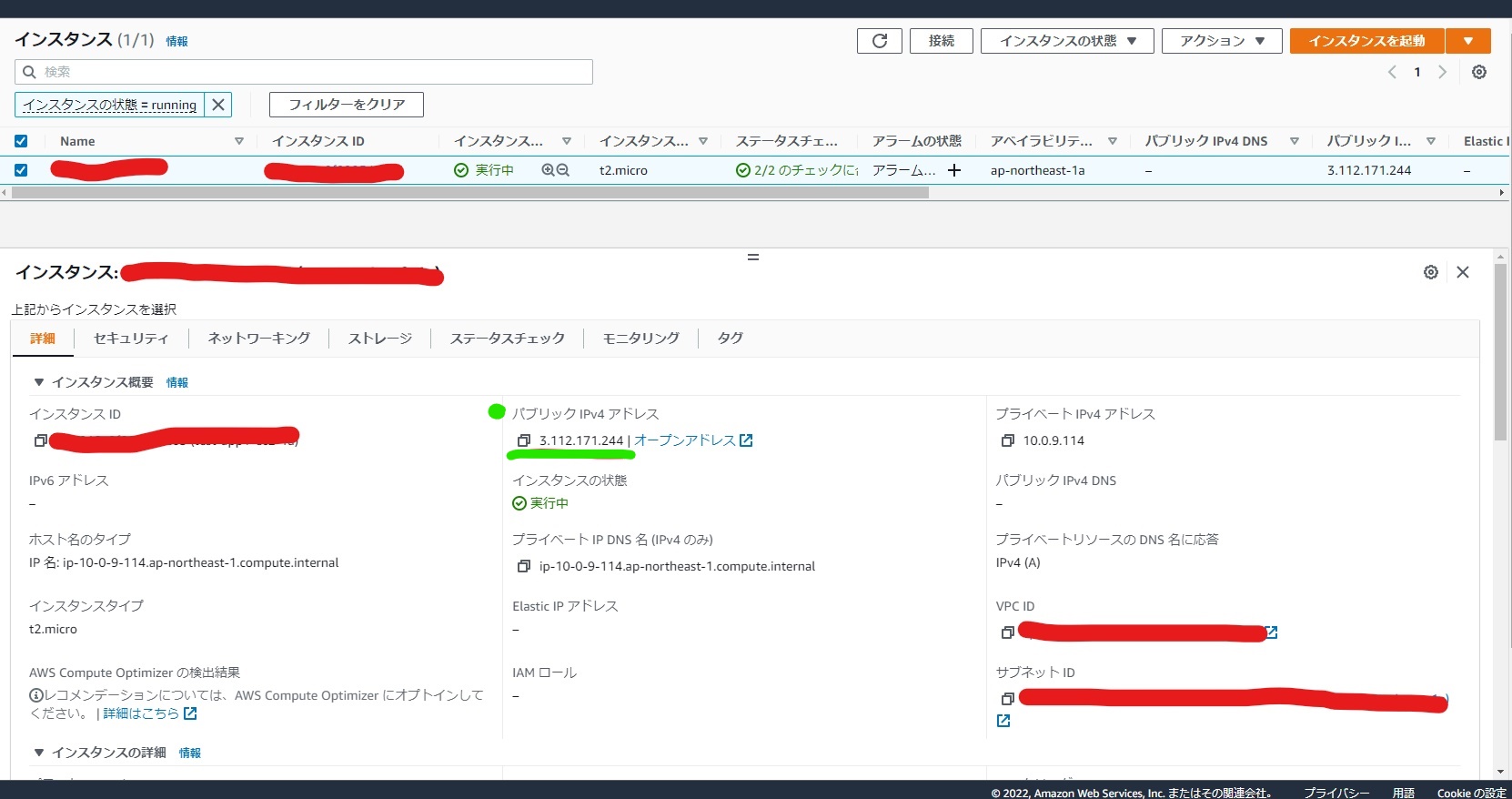Sort by instance type column

(x=703, y=141)
